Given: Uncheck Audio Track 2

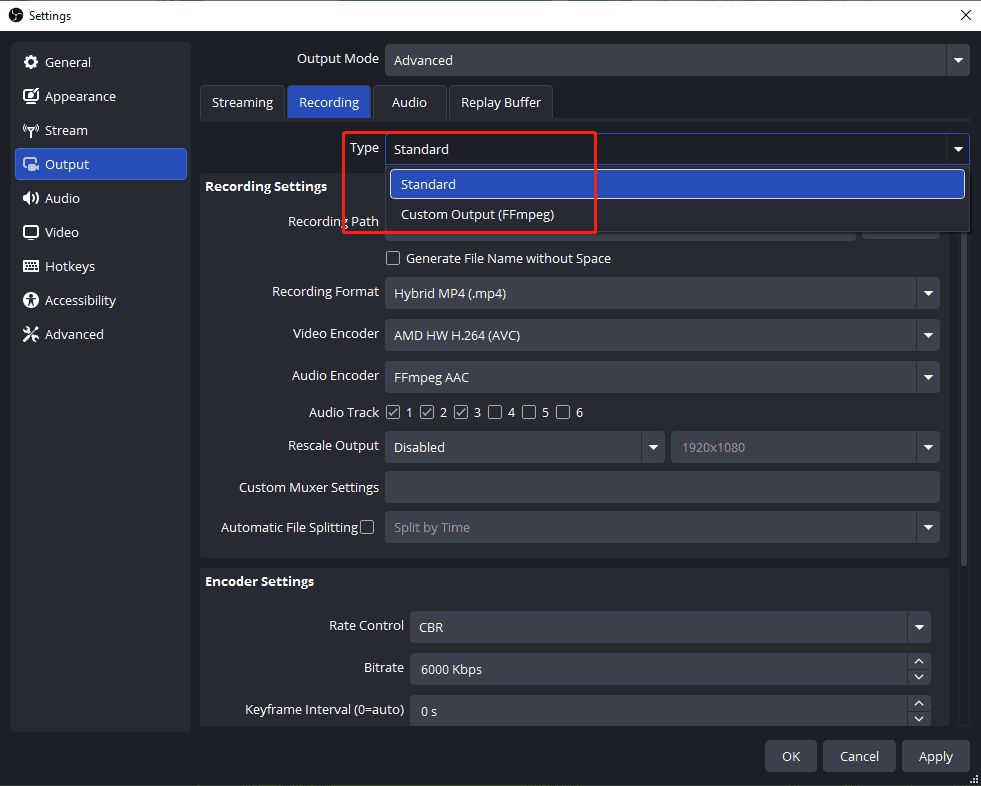Looking at the screenshot, I should [428, 411].
